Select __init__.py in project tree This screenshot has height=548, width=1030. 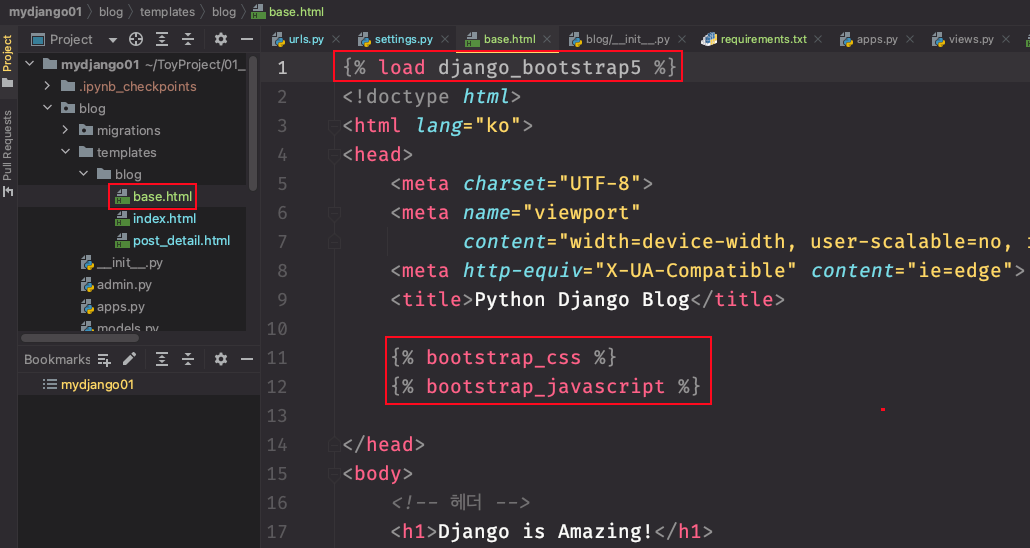pos(129,263)
